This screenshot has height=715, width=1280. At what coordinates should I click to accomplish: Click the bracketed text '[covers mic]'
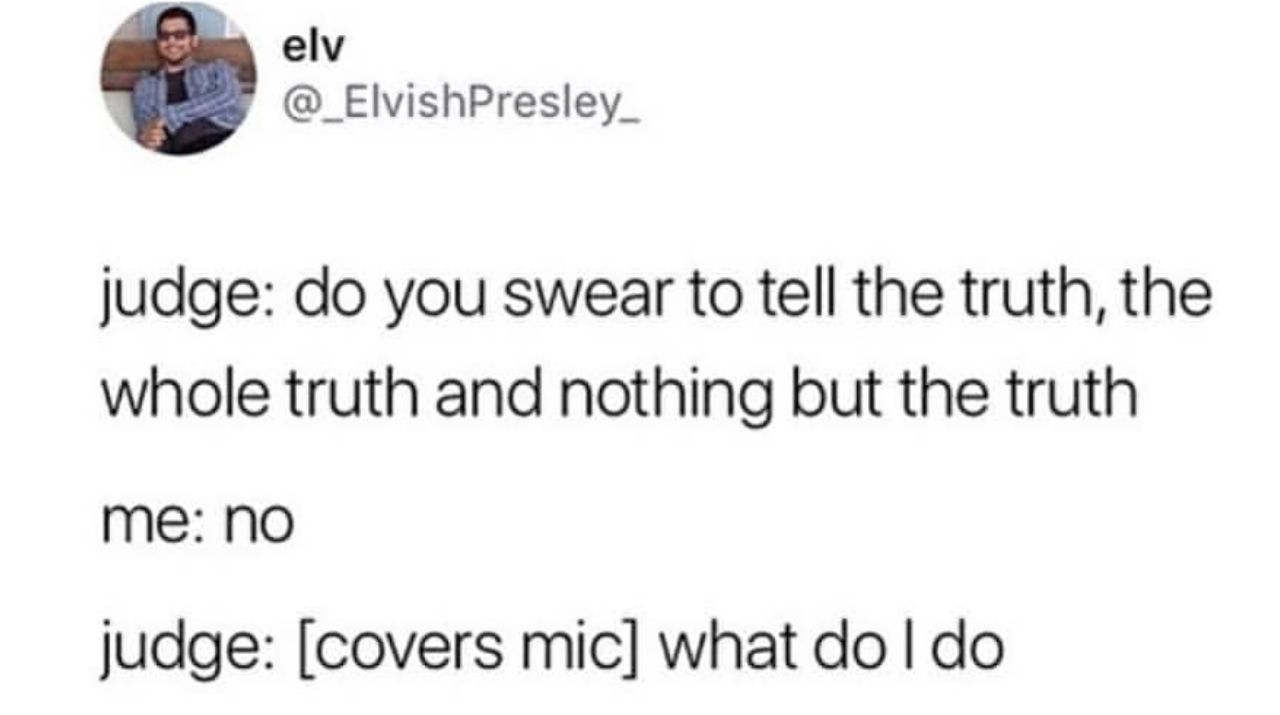pos(462,650)
